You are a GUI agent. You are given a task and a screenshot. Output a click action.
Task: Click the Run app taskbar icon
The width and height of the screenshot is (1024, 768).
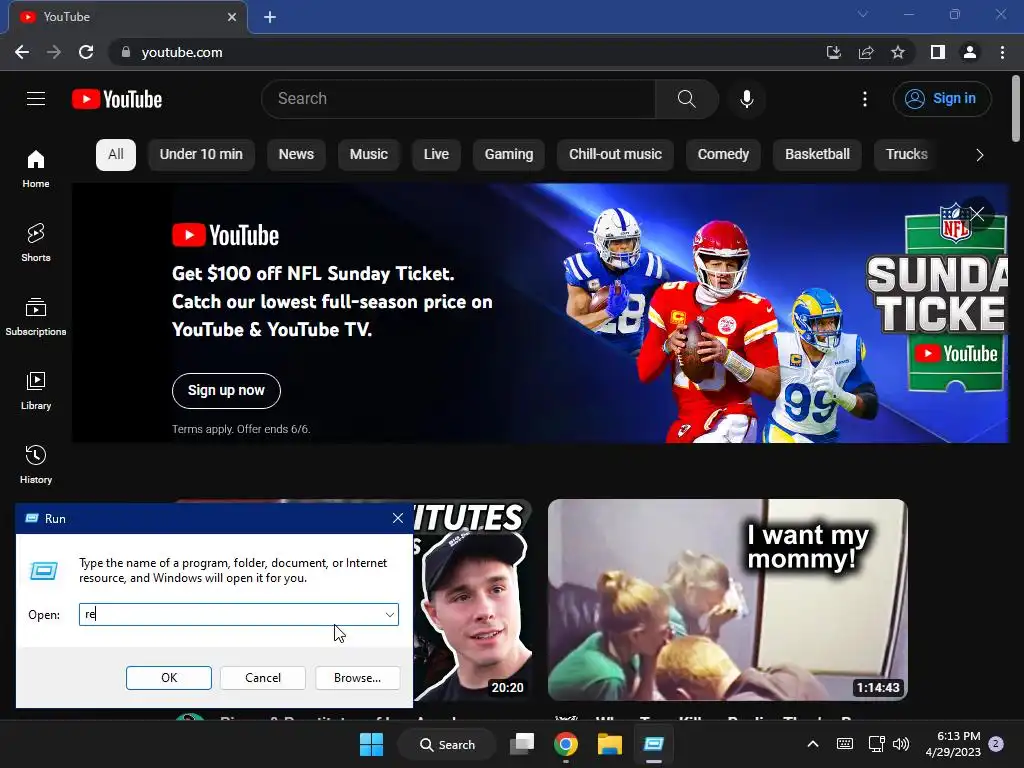[x=653, y=744]
